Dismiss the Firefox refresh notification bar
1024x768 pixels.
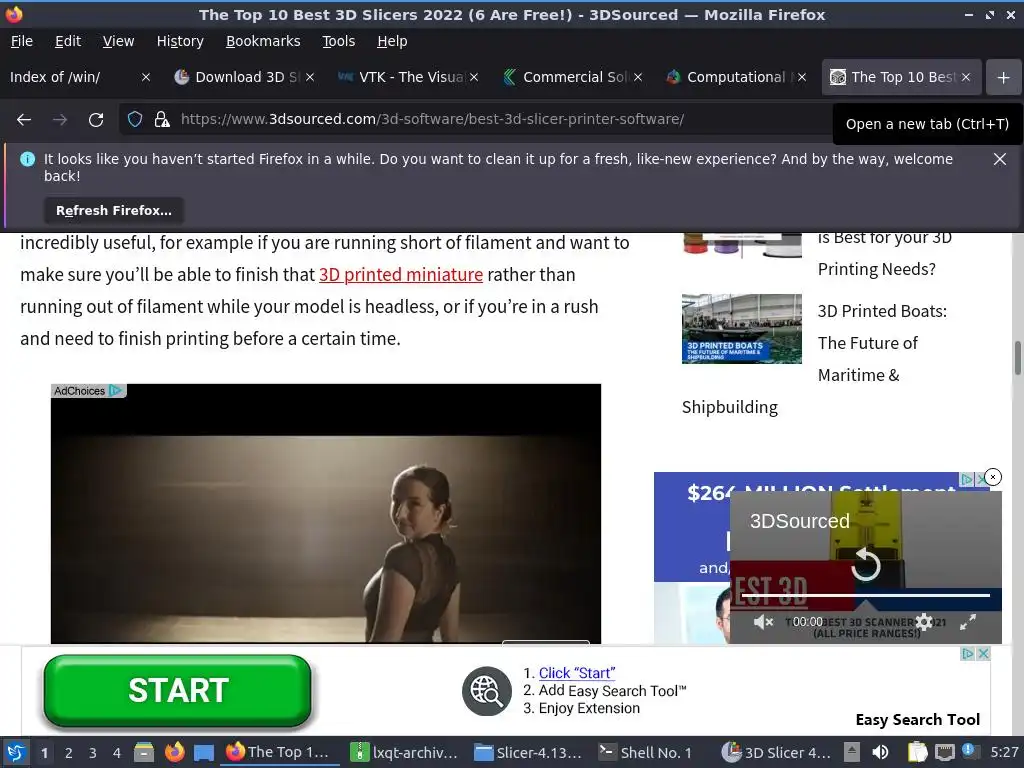pos(1000,159)
